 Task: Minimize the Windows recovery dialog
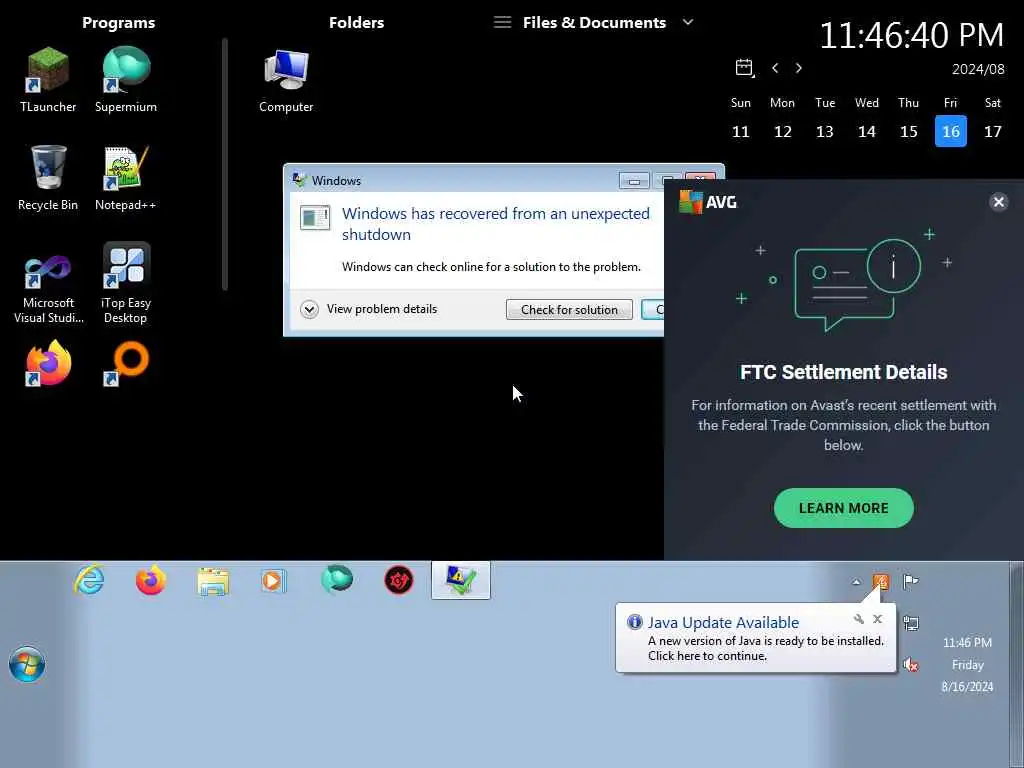[634, 181]
